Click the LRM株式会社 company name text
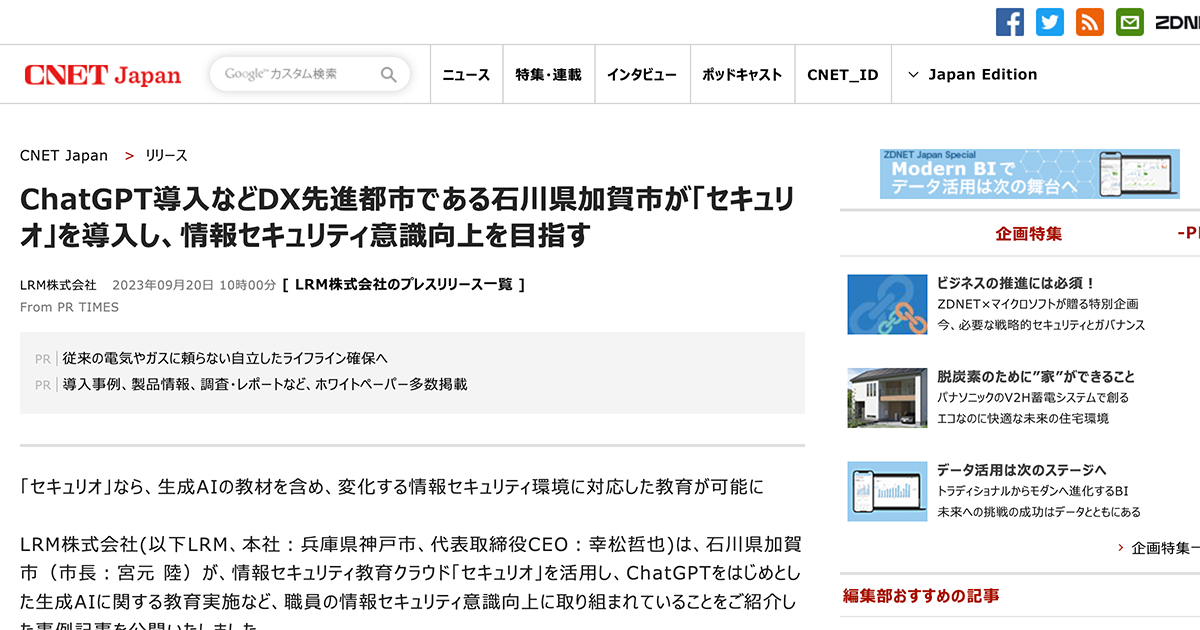 (x=58, y=285)
